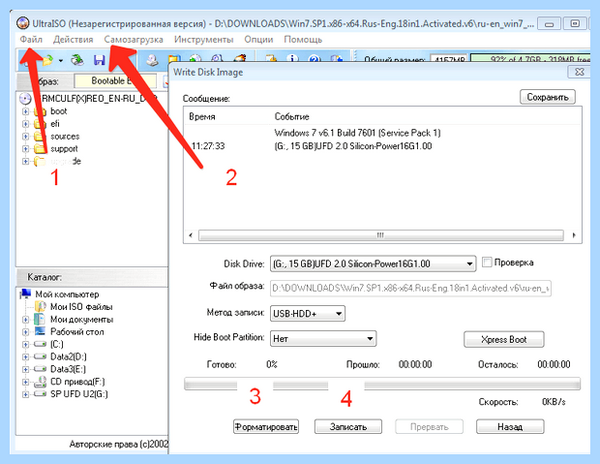Click the Open CD/DVD toolbar icon
Image resolution: width=600 pixels, height=464 pixels.
[x=77, y=60]
